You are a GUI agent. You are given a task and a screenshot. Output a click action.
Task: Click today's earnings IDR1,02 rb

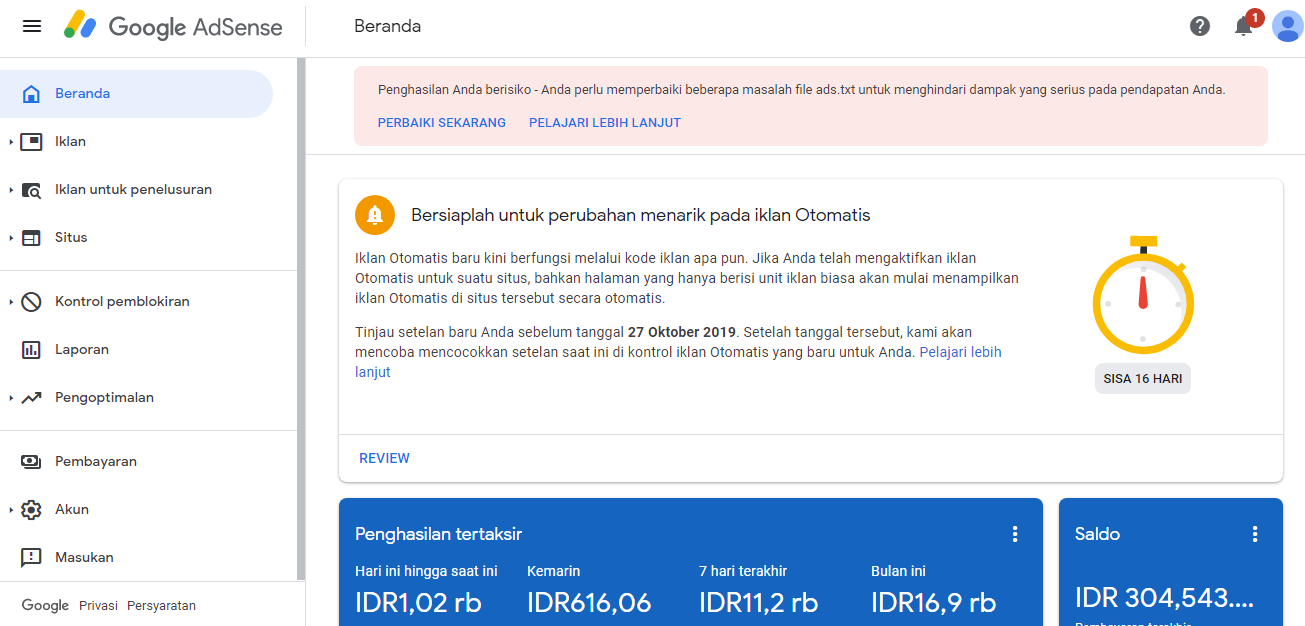418,603
